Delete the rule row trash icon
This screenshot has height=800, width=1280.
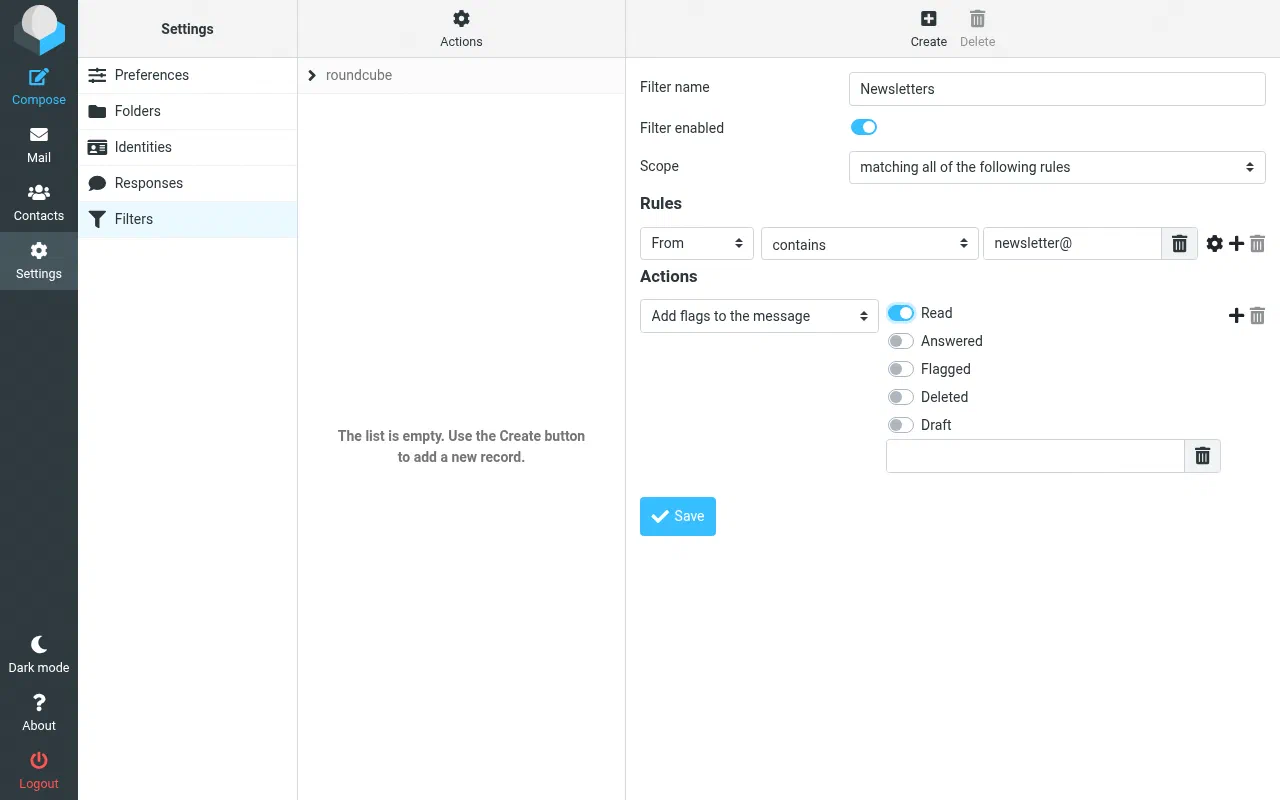(x=1258, y=243)
